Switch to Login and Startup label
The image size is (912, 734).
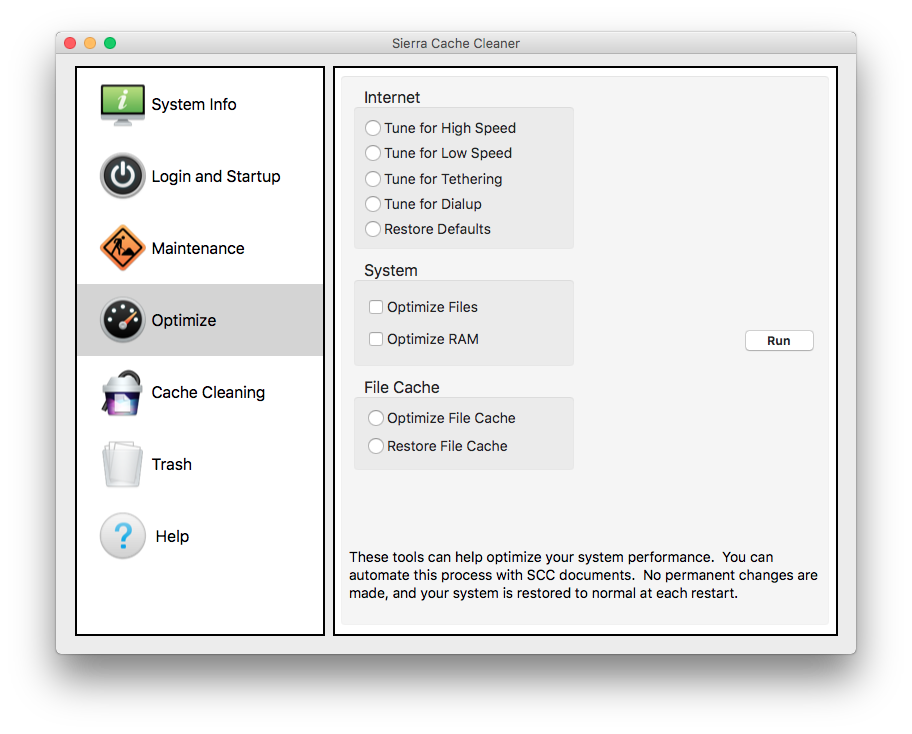tap(216, 176)
